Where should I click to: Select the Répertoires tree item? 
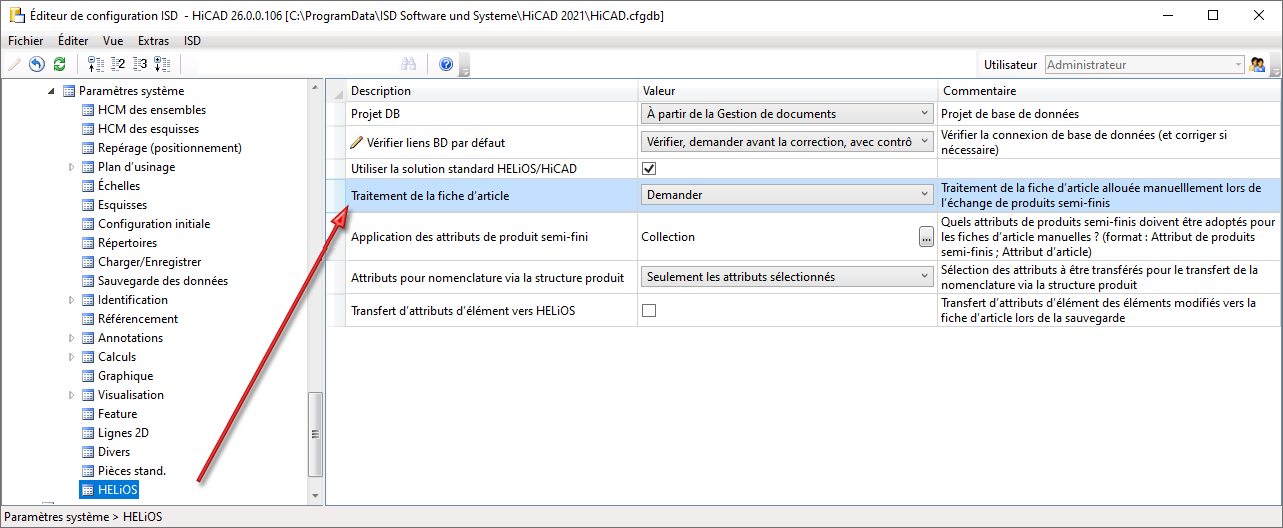pos(127,243)
